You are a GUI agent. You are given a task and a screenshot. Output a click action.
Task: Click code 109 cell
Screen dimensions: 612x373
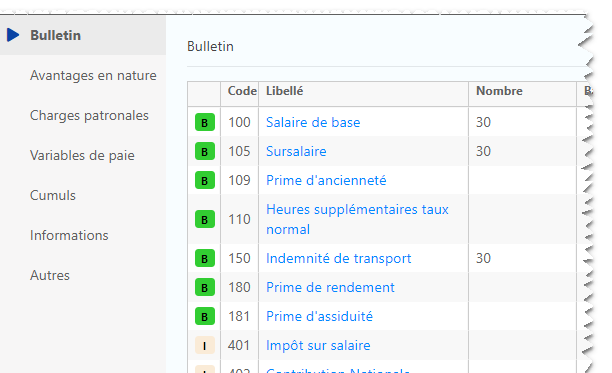[239, 180]
